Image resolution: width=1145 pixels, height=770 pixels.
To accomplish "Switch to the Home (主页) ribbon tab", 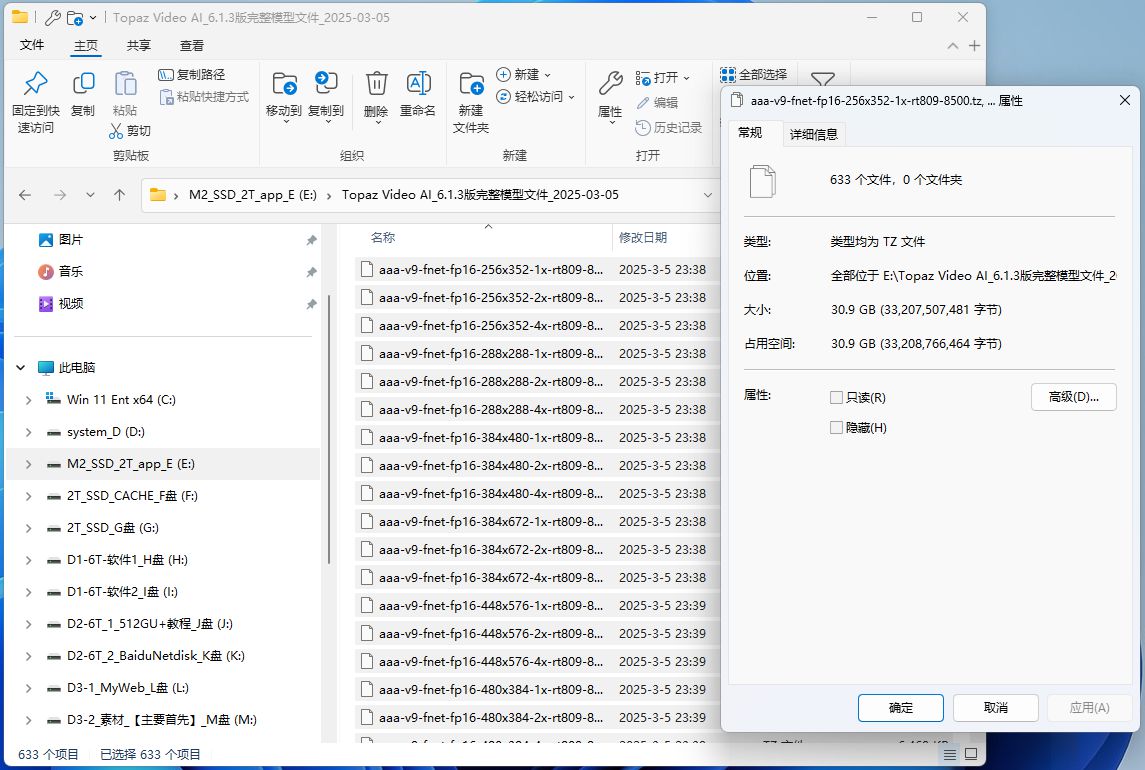I will pos(85,45).
